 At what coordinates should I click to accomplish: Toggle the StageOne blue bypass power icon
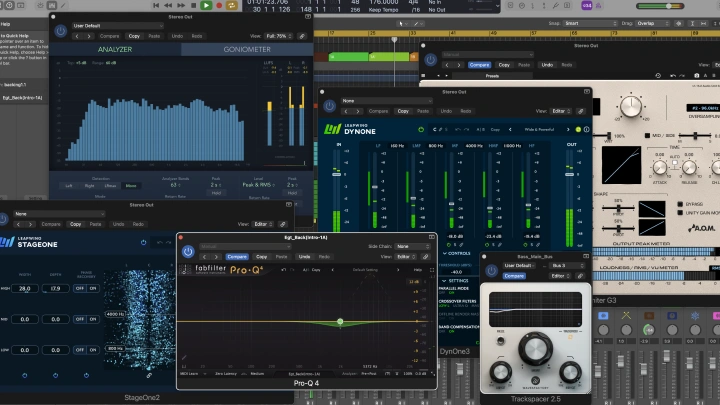point(144,242)
